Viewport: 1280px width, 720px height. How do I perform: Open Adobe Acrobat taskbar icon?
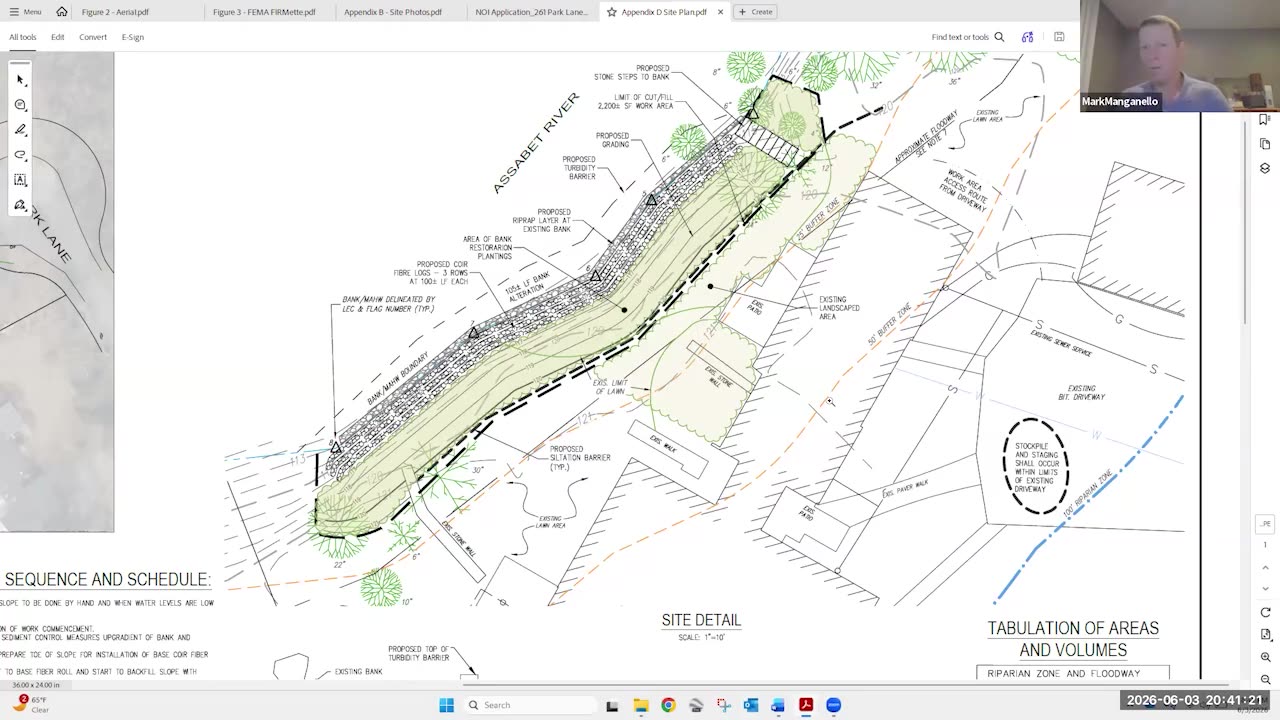click(805, 705)
